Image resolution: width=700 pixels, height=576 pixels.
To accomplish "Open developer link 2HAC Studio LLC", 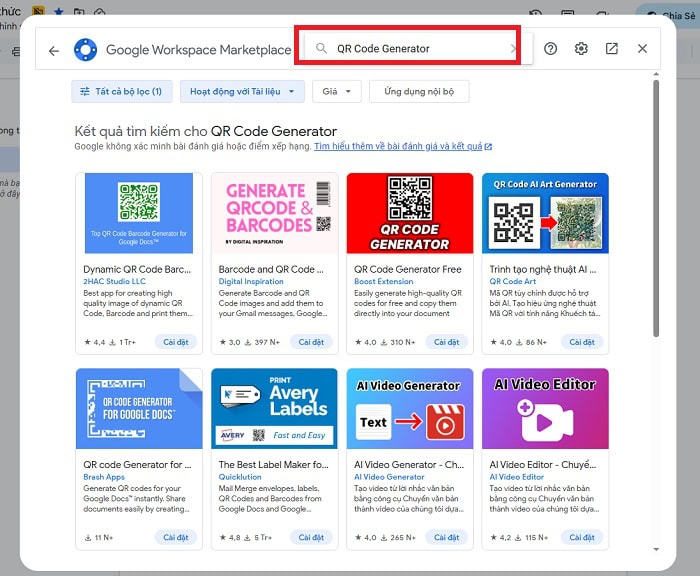I will tap(114, 281).
